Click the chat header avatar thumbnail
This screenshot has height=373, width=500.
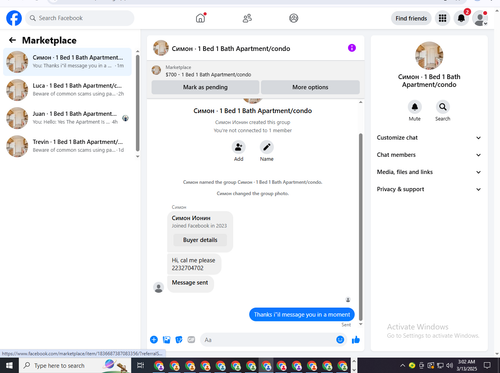[x=161, y=48]
